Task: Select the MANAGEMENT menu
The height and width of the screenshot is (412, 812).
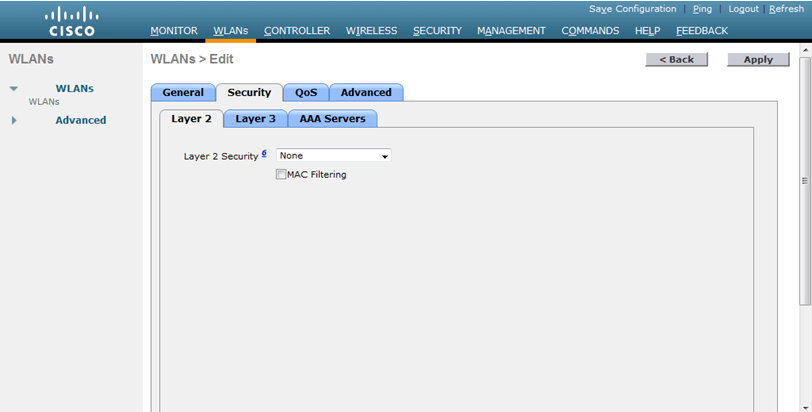Action: (511, 31)
